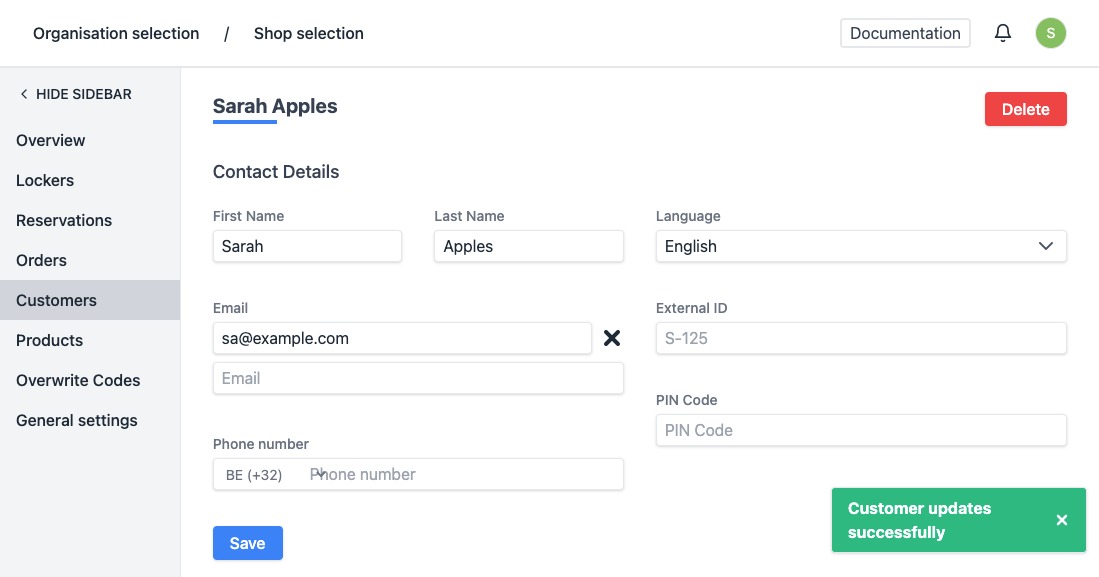Image resolution: width=1099 pixels, height=577 pixels.
Task: Open the Lockers section
Action: [45, 180]
